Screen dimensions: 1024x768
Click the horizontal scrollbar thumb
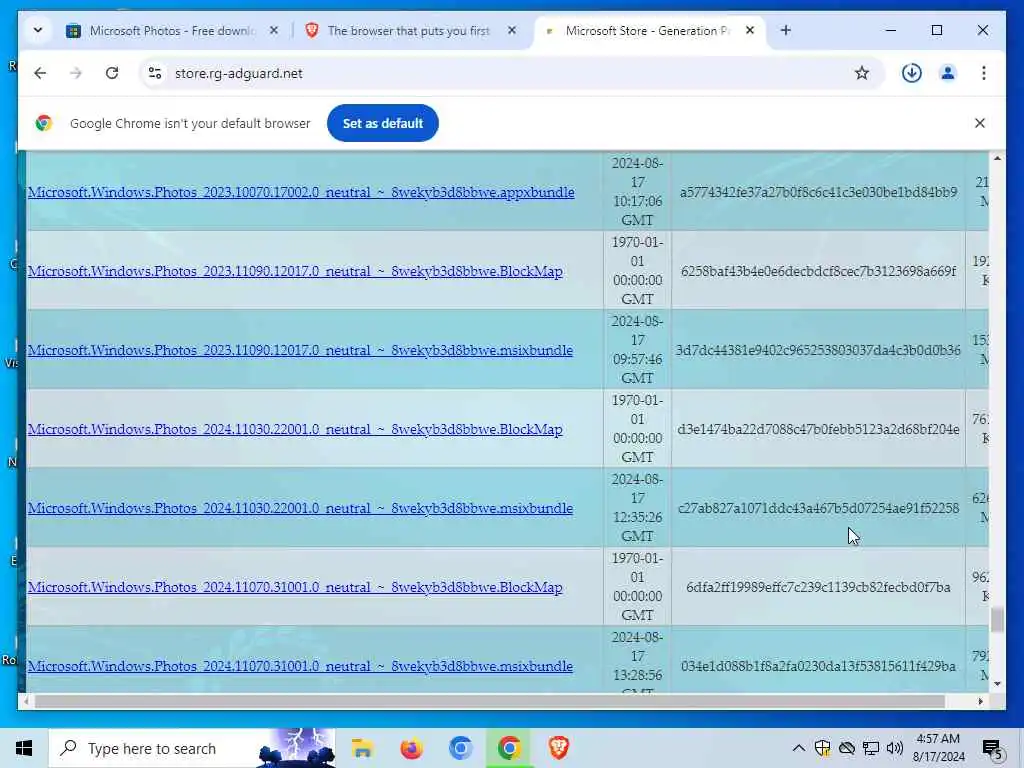coord(490,701)
